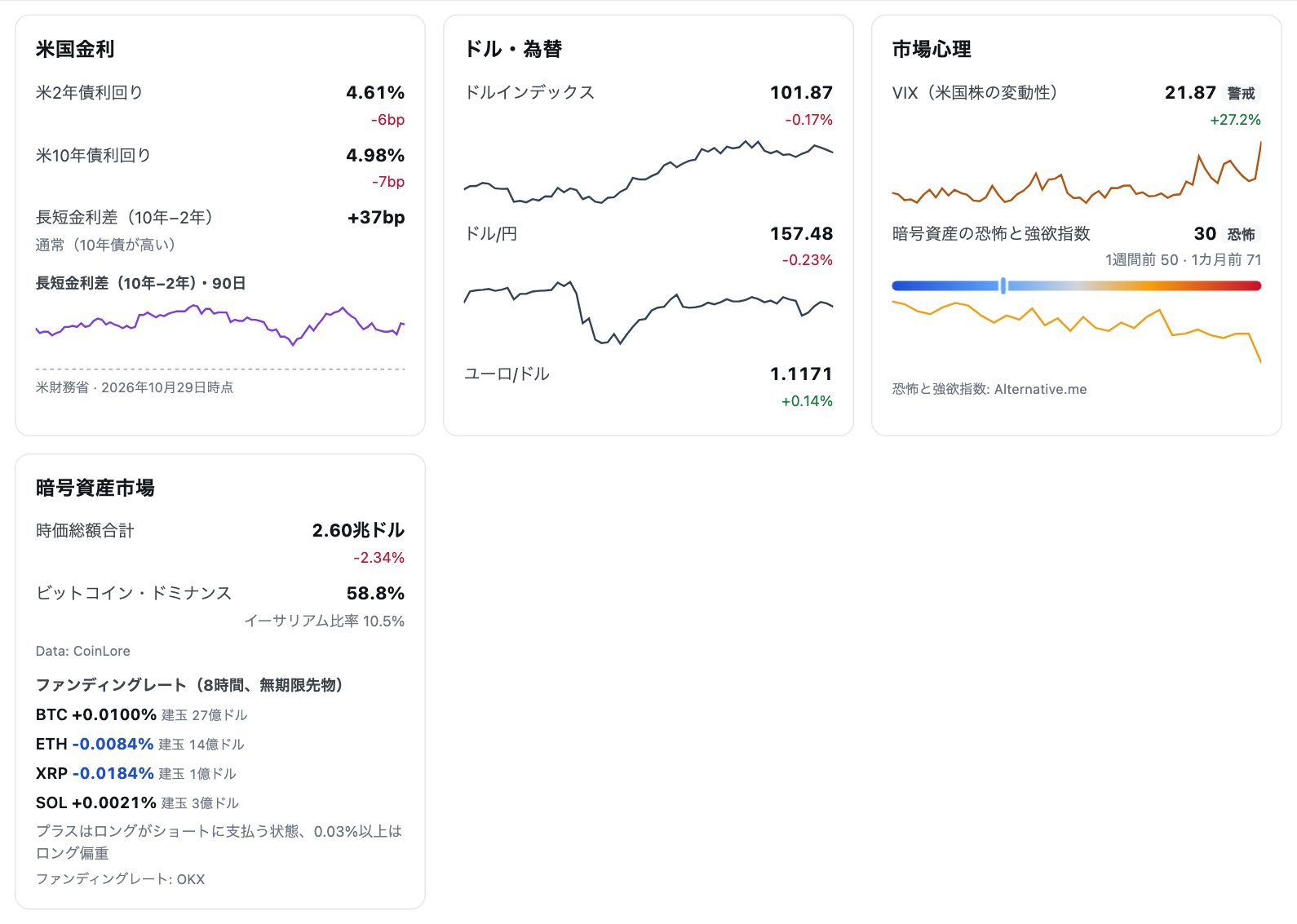
Task: Click the brown VIX sparkline chart
Action: (1077, 172)
